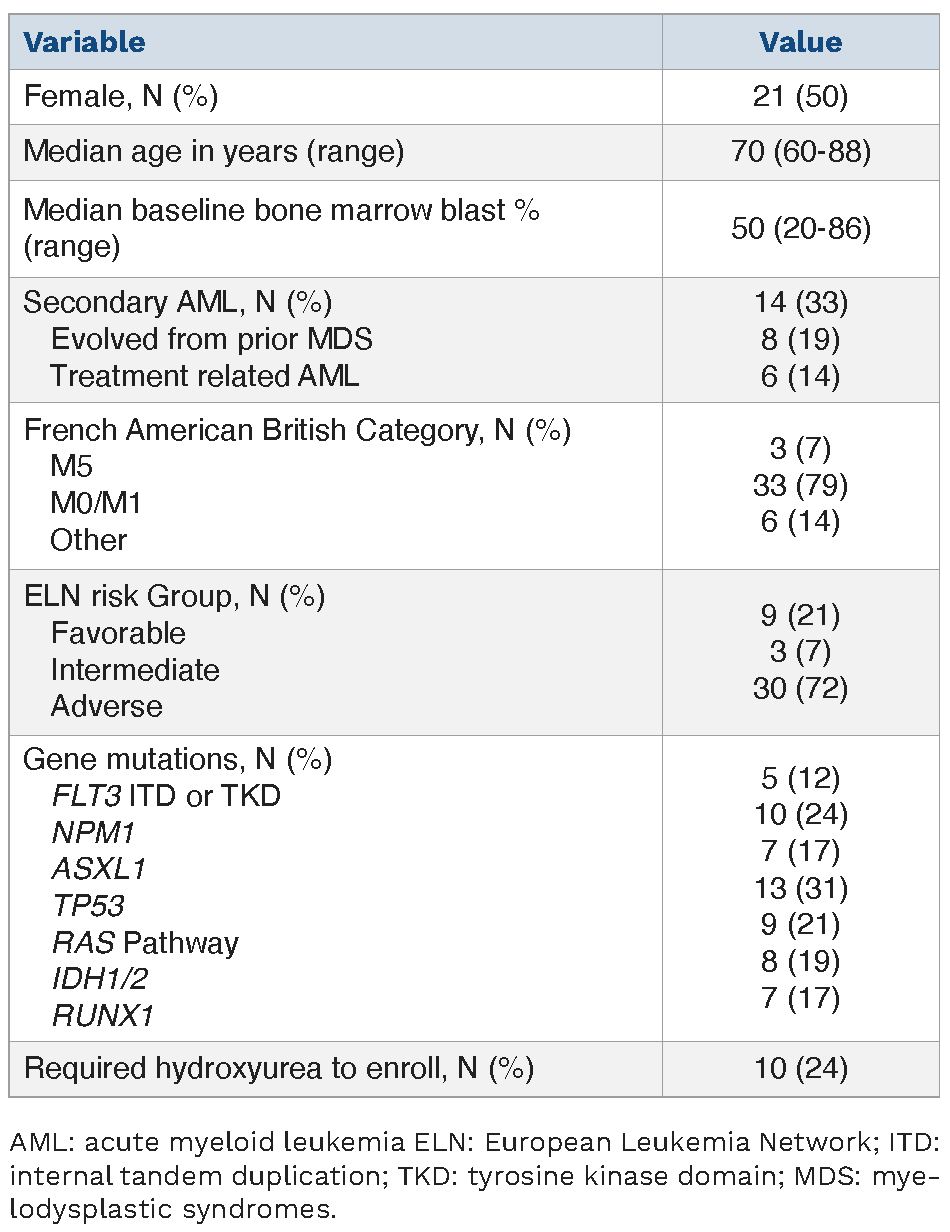Select the Female, N (%) row label
This screenshot has width=950, height=1232.
pyautogui.click(x=121, y=97)
